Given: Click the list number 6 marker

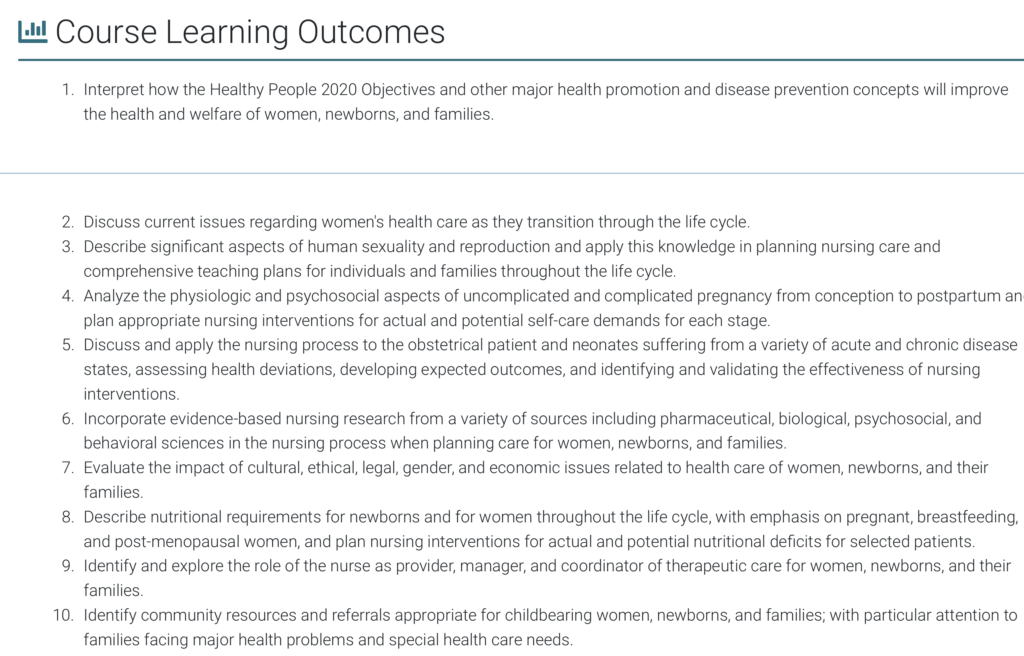Looking at the screenshot, I should click(x=67, y=419).
